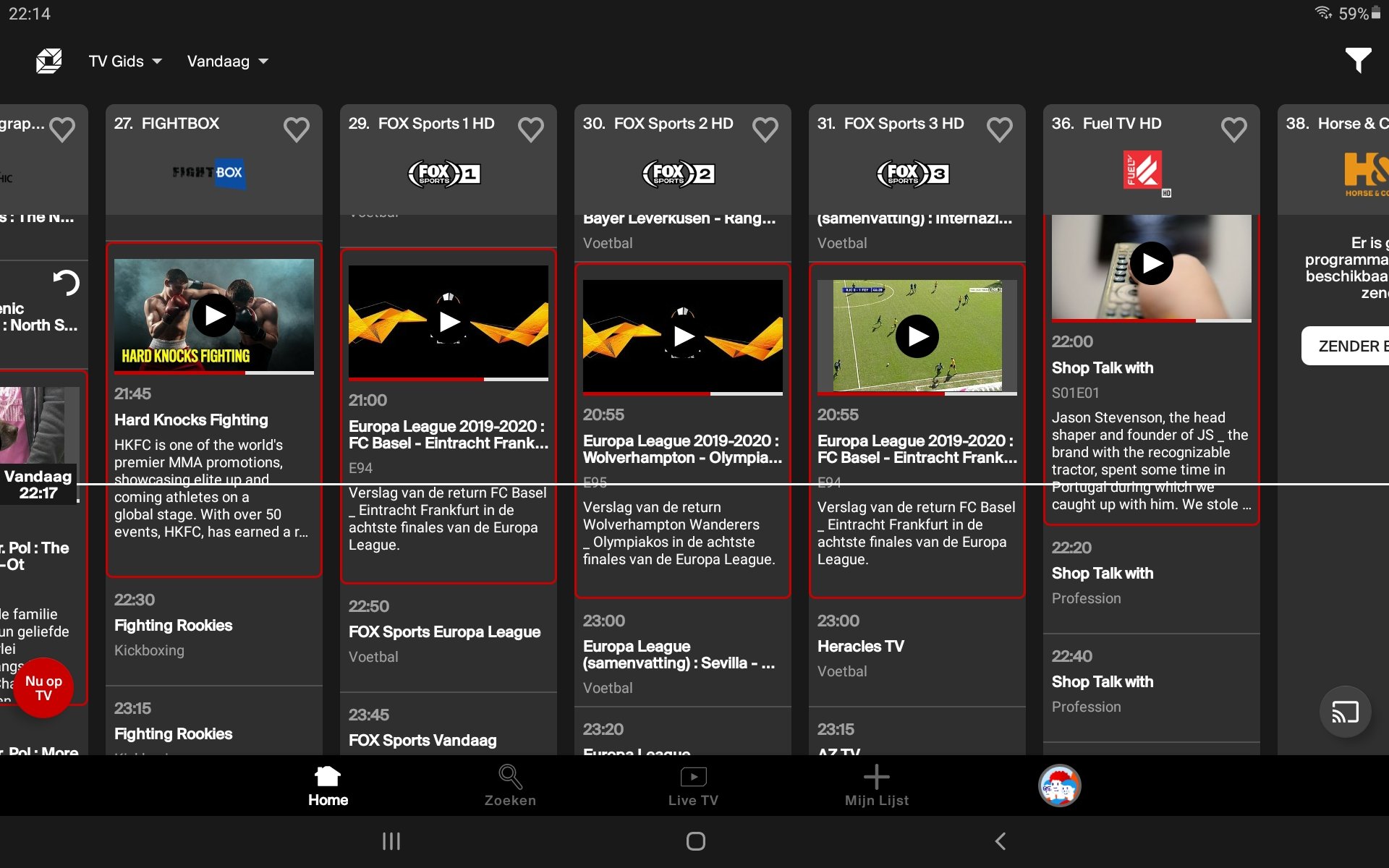Screen dimensions: 1389x868
Task: Toggle heart for FOX Sports 2 HD
Action: [765, 130]
